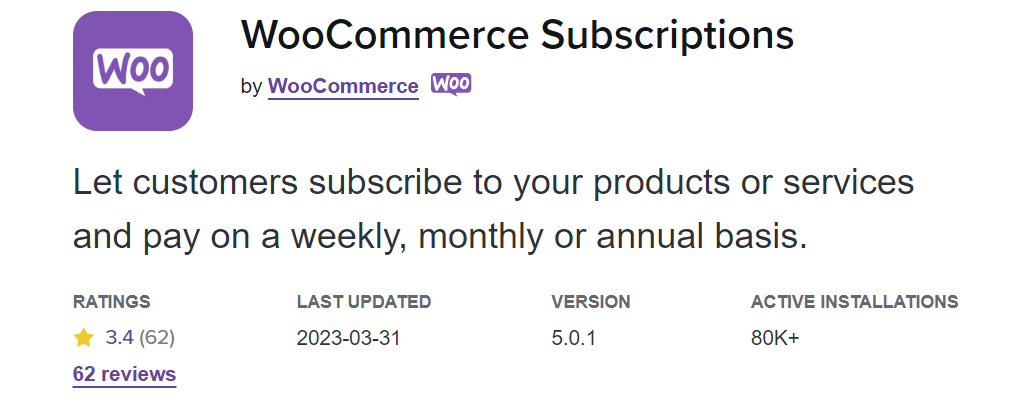The width and height of the screenshot is (1011, 403).
Task: Click the 2023-03-31 update date
Action: point(348,338)
